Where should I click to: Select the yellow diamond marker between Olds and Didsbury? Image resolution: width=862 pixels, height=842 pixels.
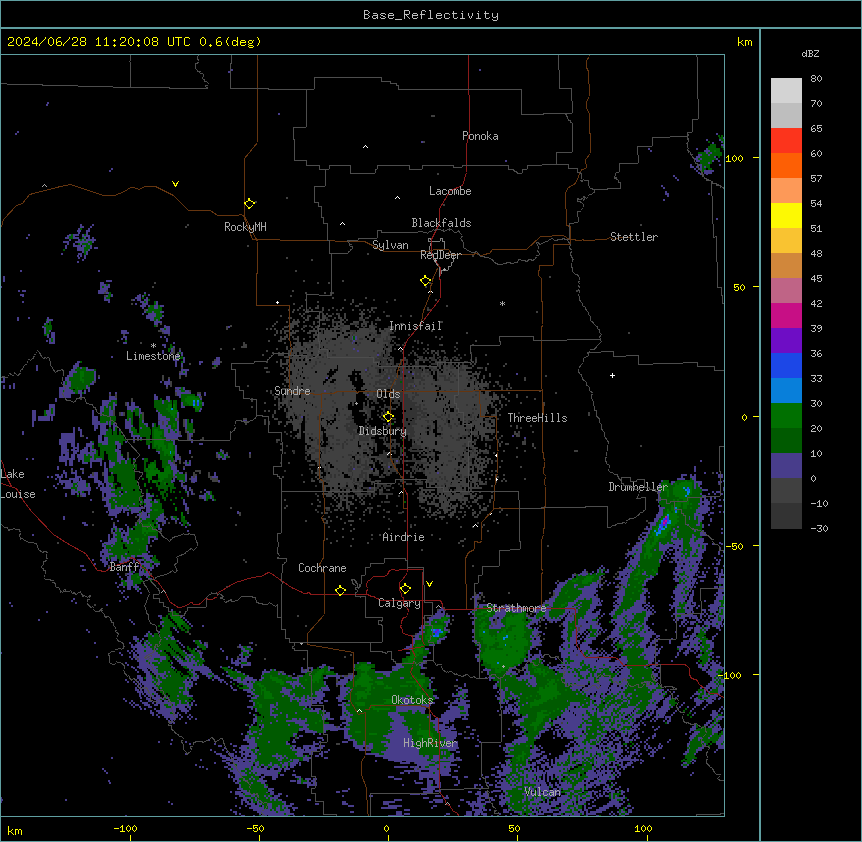click(x=388, y=417)
